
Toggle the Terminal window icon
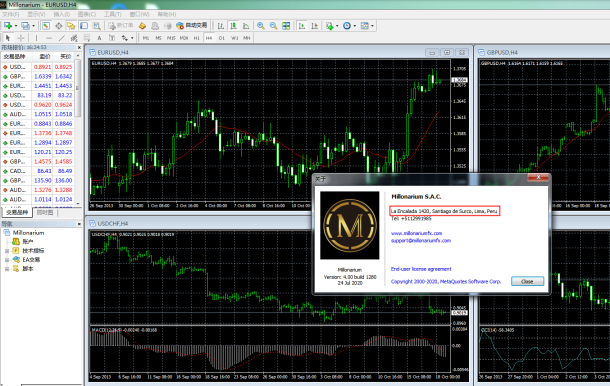(x=84, y=26)
